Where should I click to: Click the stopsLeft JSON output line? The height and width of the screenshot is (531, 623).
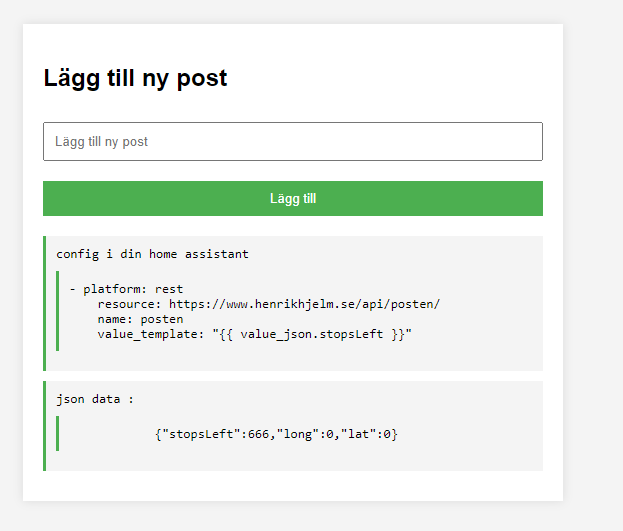276,434
